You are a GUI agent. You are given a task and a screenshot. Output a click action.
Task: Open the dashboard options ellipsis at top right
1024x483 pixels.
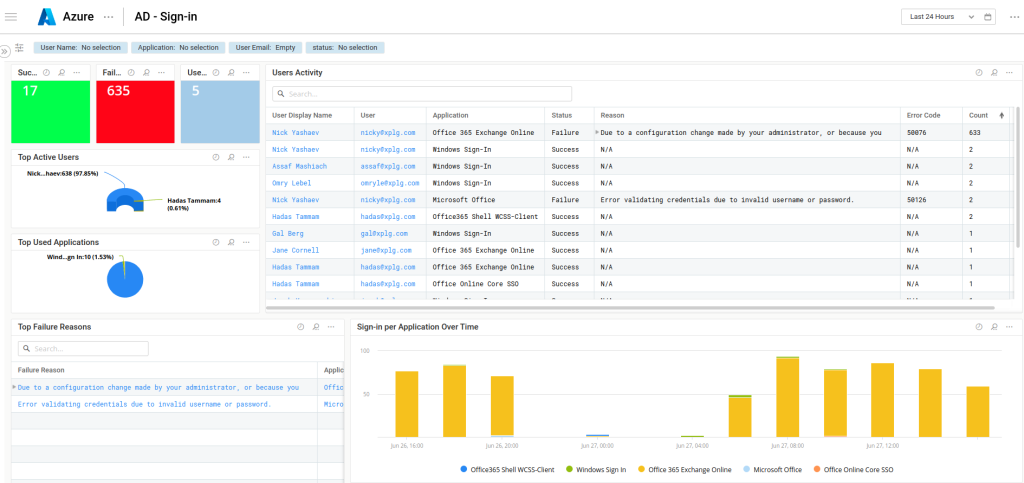click(1014, 17)
